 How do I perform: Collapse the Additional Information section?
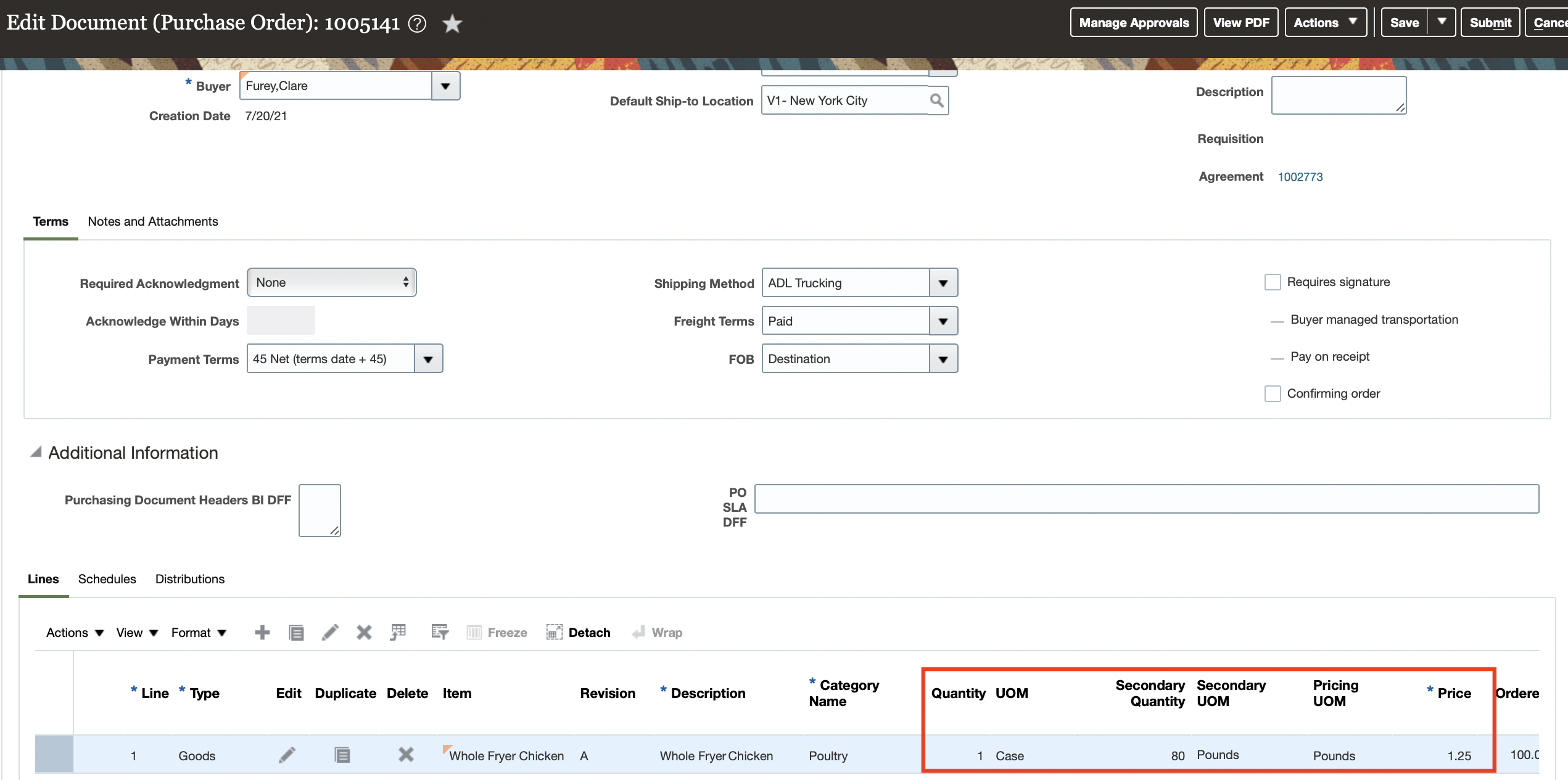pos(36,452)
